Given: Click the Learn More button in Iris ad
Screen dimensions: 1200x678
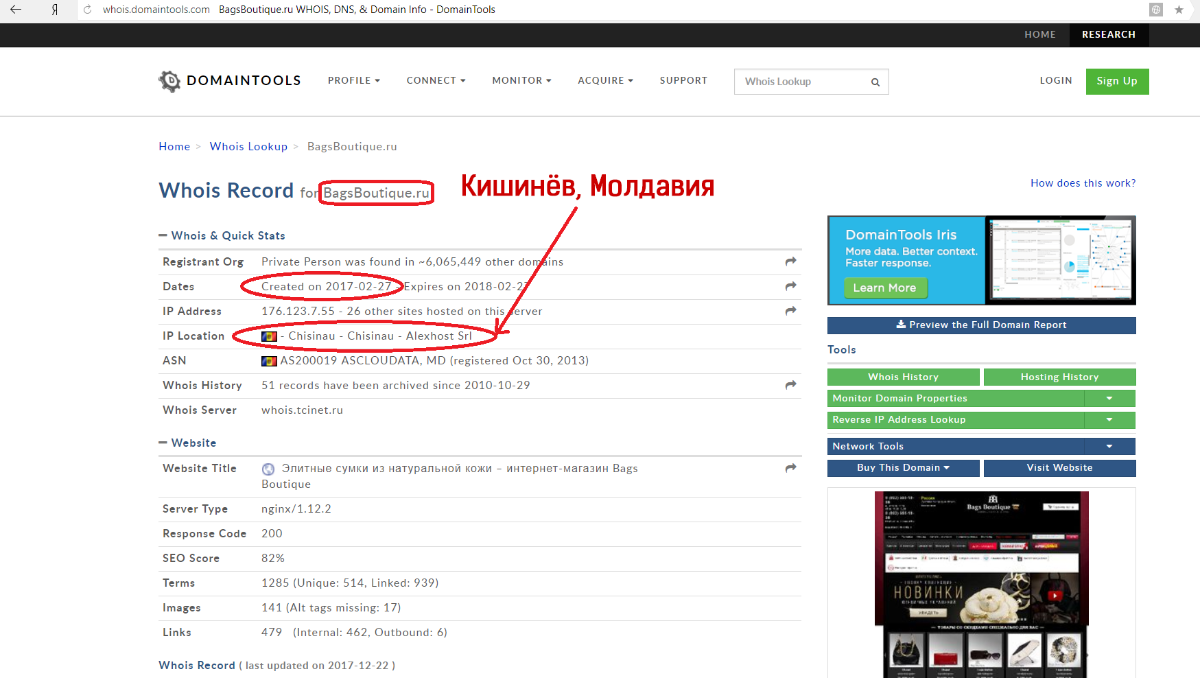Looking at the screenshot, I should click(x=885, y=288).
